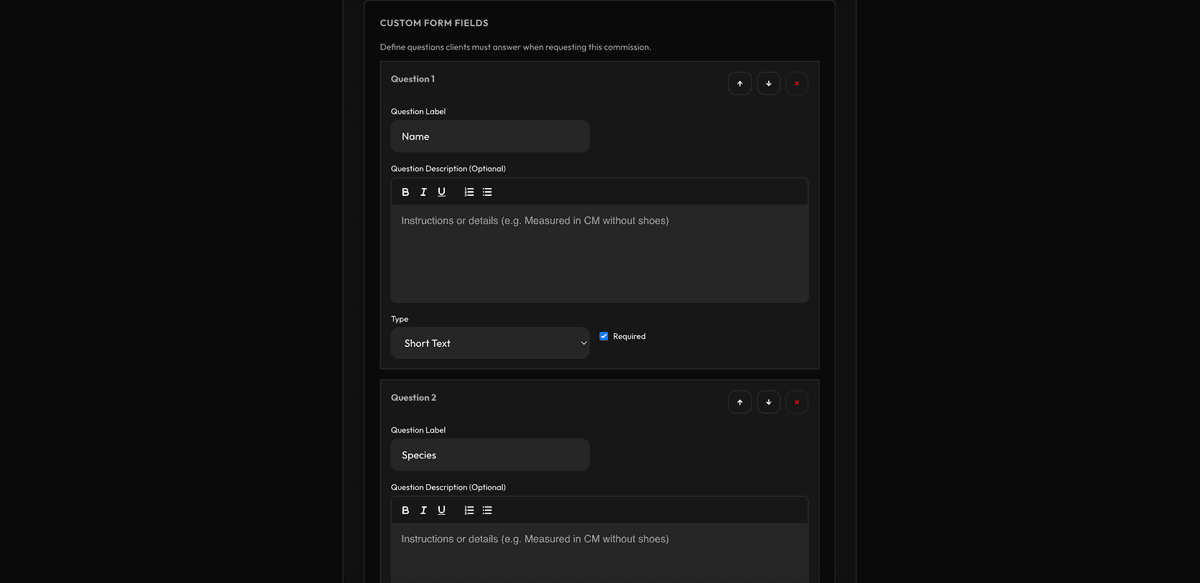Apply bold formatting in Question 1 description toolbar
The width and height of the screenshot is (1200, 583).
point(405,191)
